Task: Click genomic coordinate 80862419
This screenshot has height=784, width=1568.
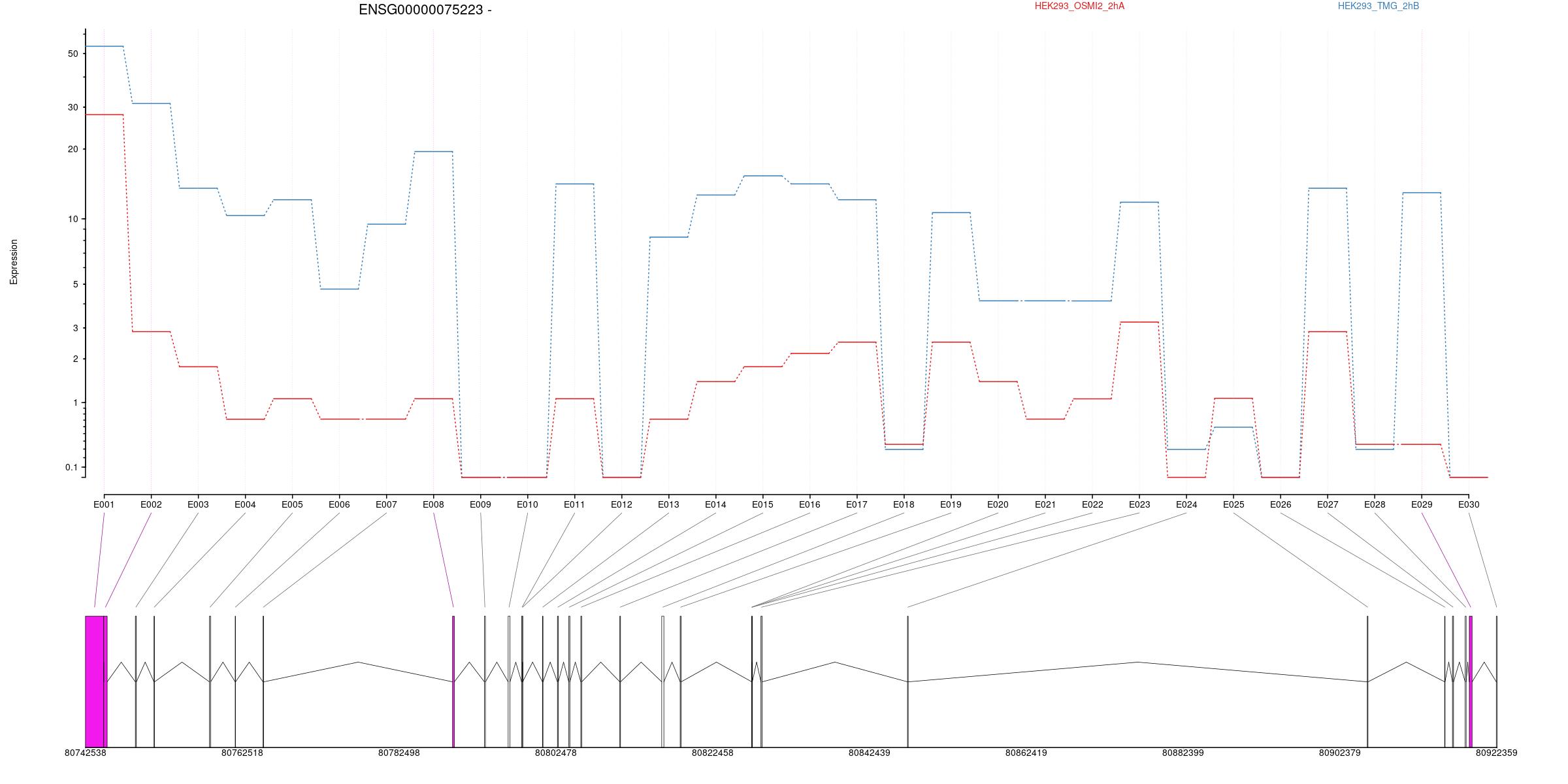Action: (1026, 753)
